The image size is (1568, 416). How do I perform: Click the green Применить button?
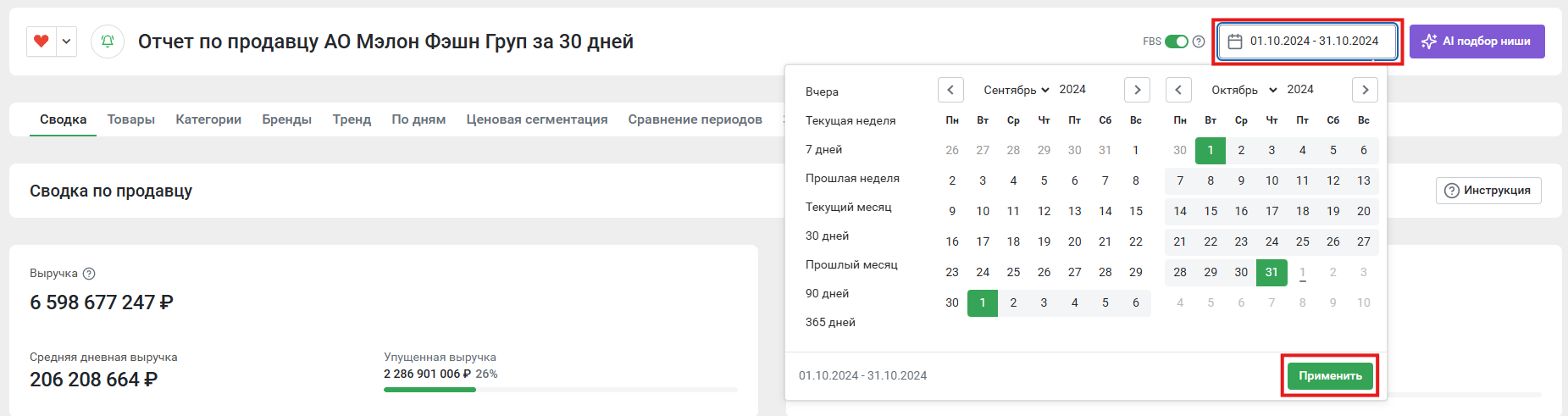(1330, 375)
